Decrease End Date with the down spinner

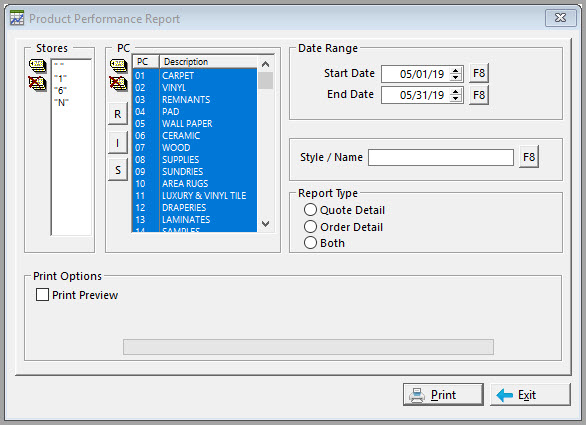point(456,98)
